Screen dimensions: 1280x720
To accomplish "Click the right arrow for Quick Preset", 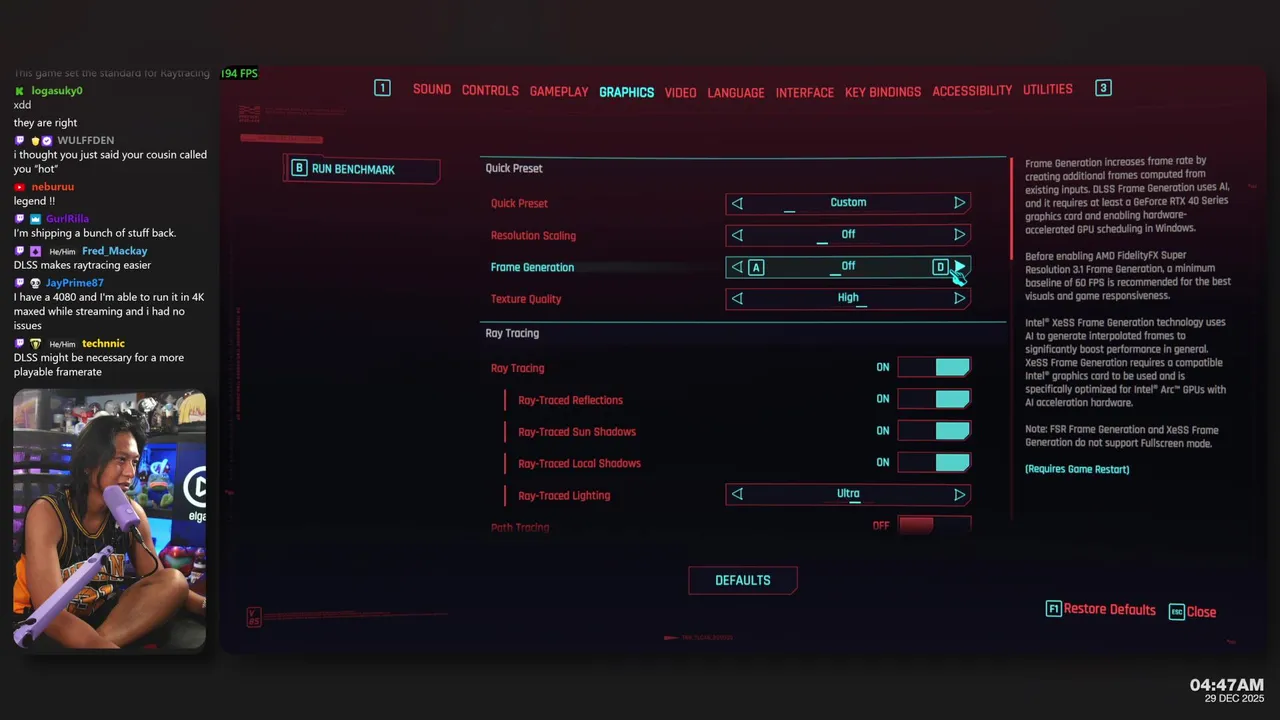I will [x=959, y=203].
